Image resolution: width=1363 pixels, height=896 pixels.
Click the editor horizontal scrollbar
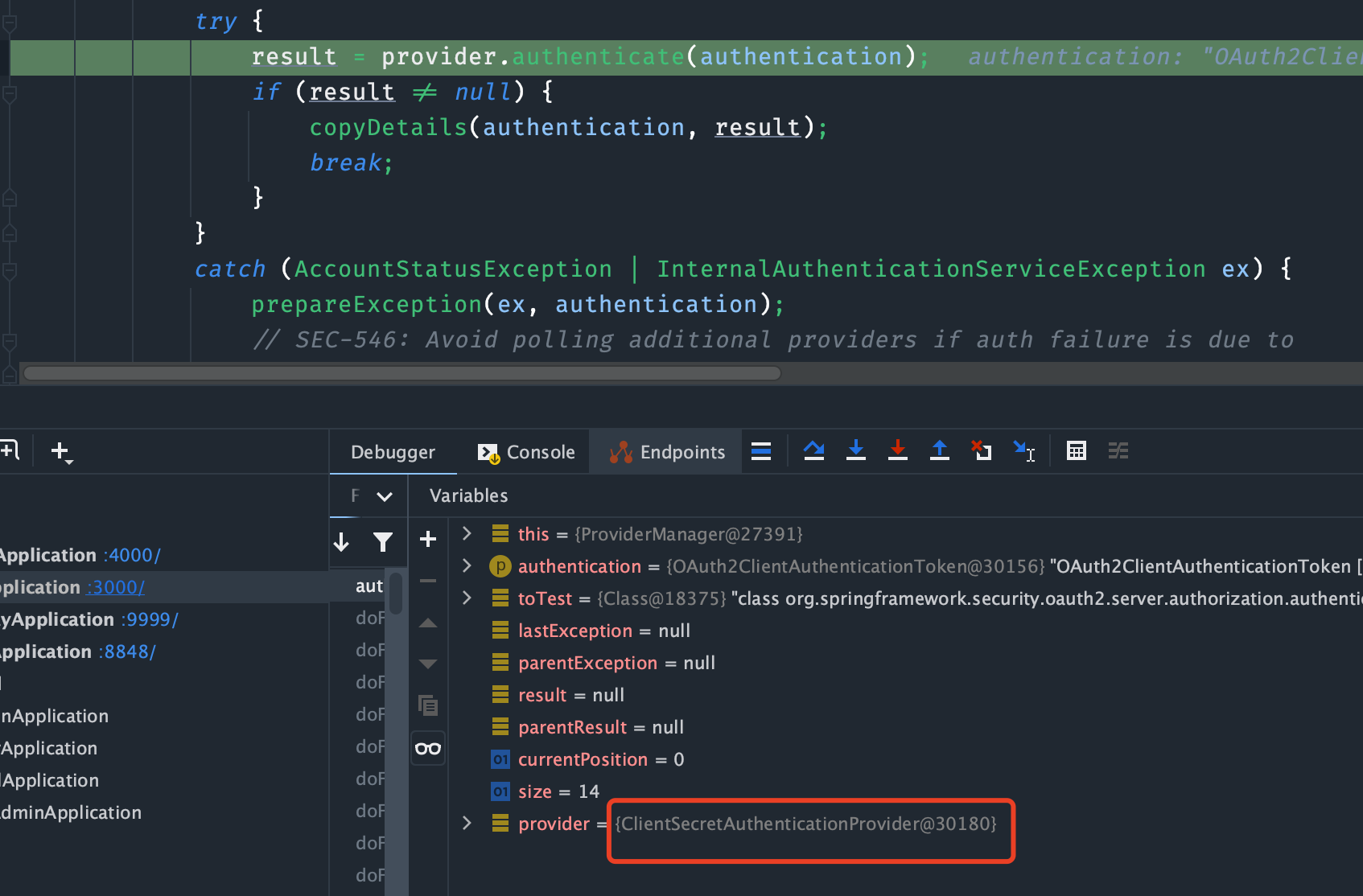(x=402, y=373)
